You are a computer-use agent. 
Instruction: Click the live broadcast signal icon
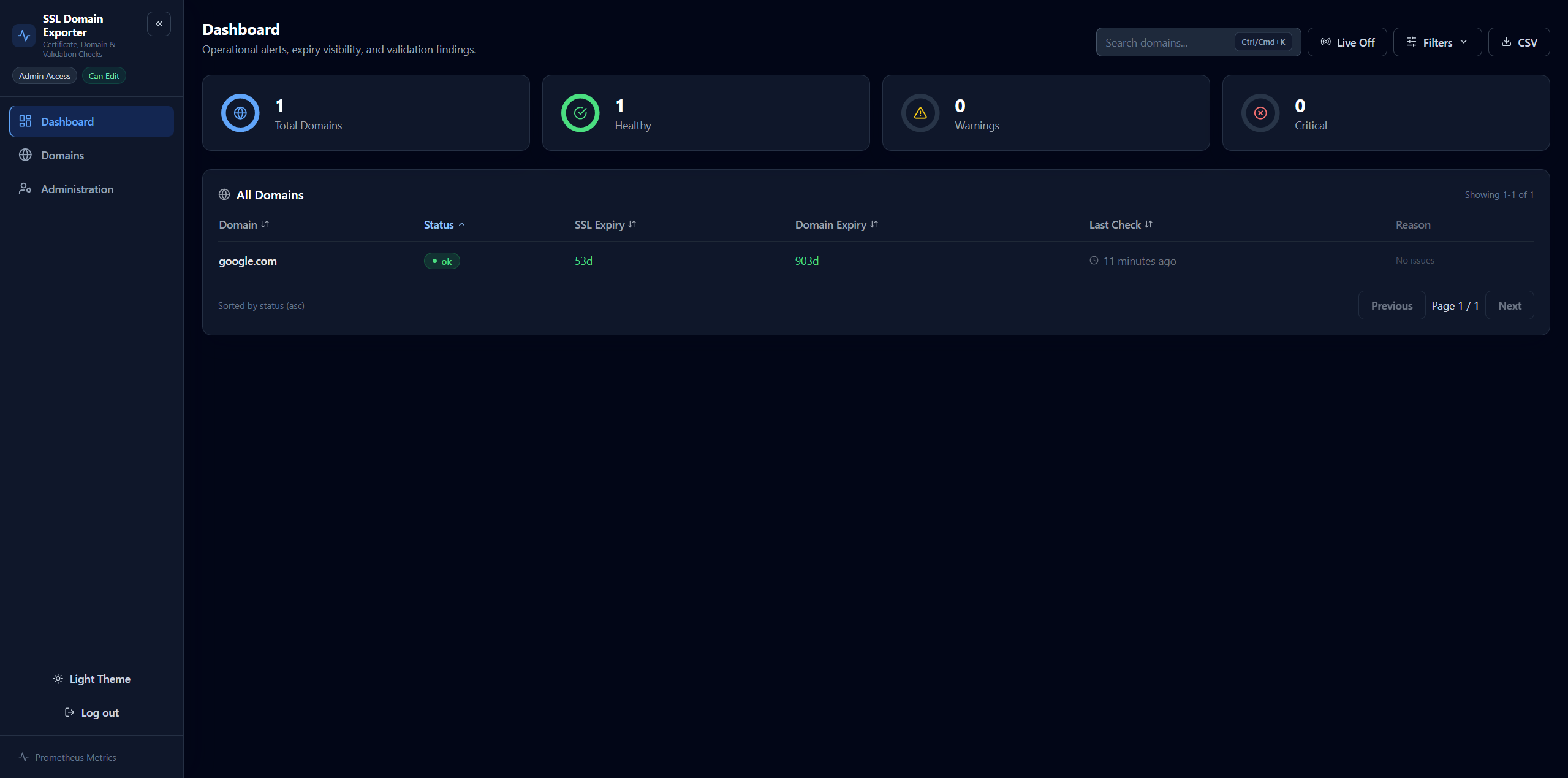pos(1325,42)
